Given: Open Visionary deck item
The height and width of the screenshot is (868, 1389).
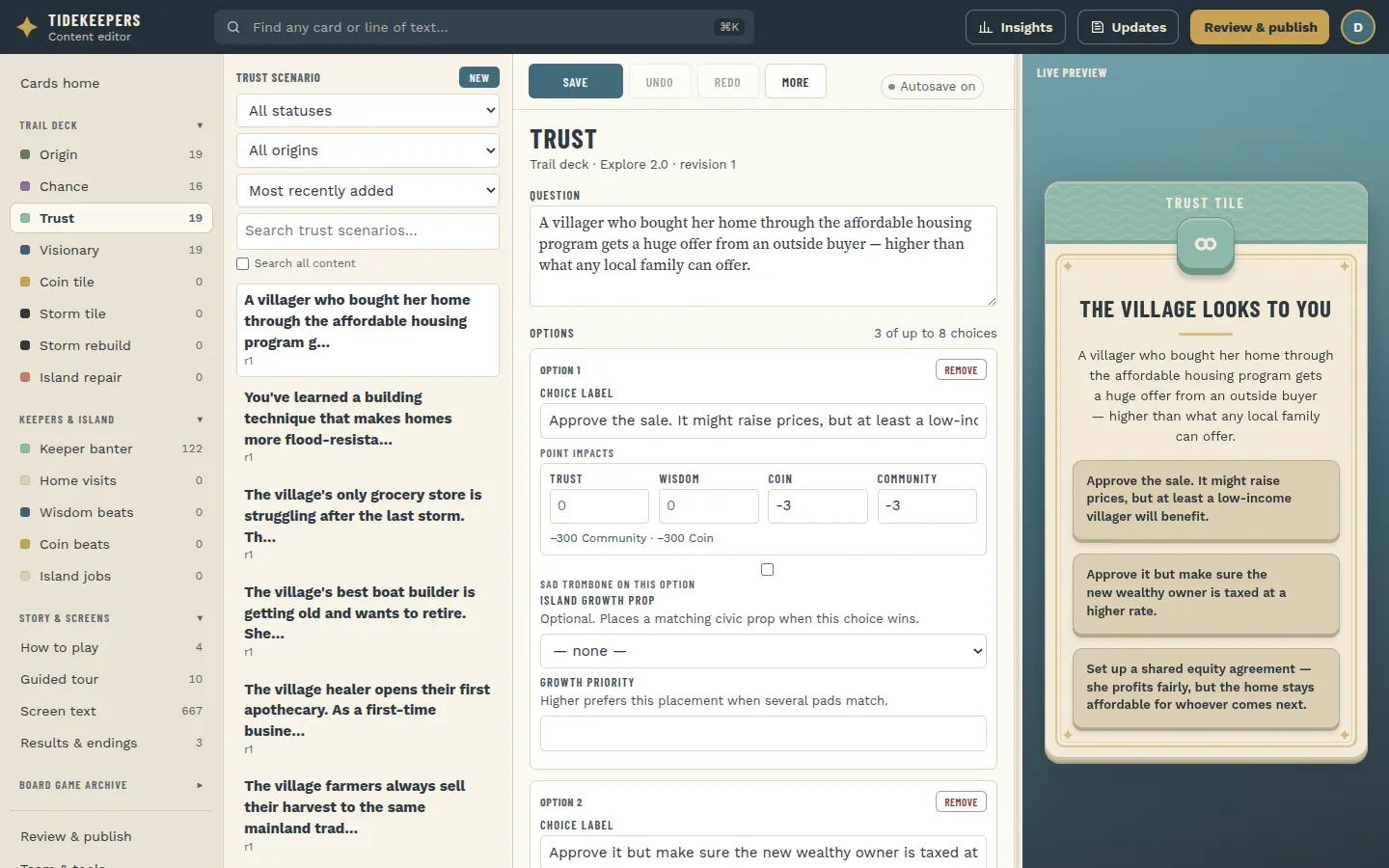Looking at the screenshot, I should click(x=111, y=250).
